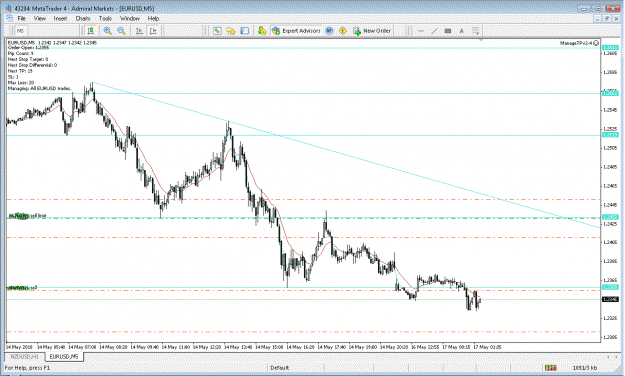
Task: Click the Managing: All EURUSD trades text
Action: point(39,88)
